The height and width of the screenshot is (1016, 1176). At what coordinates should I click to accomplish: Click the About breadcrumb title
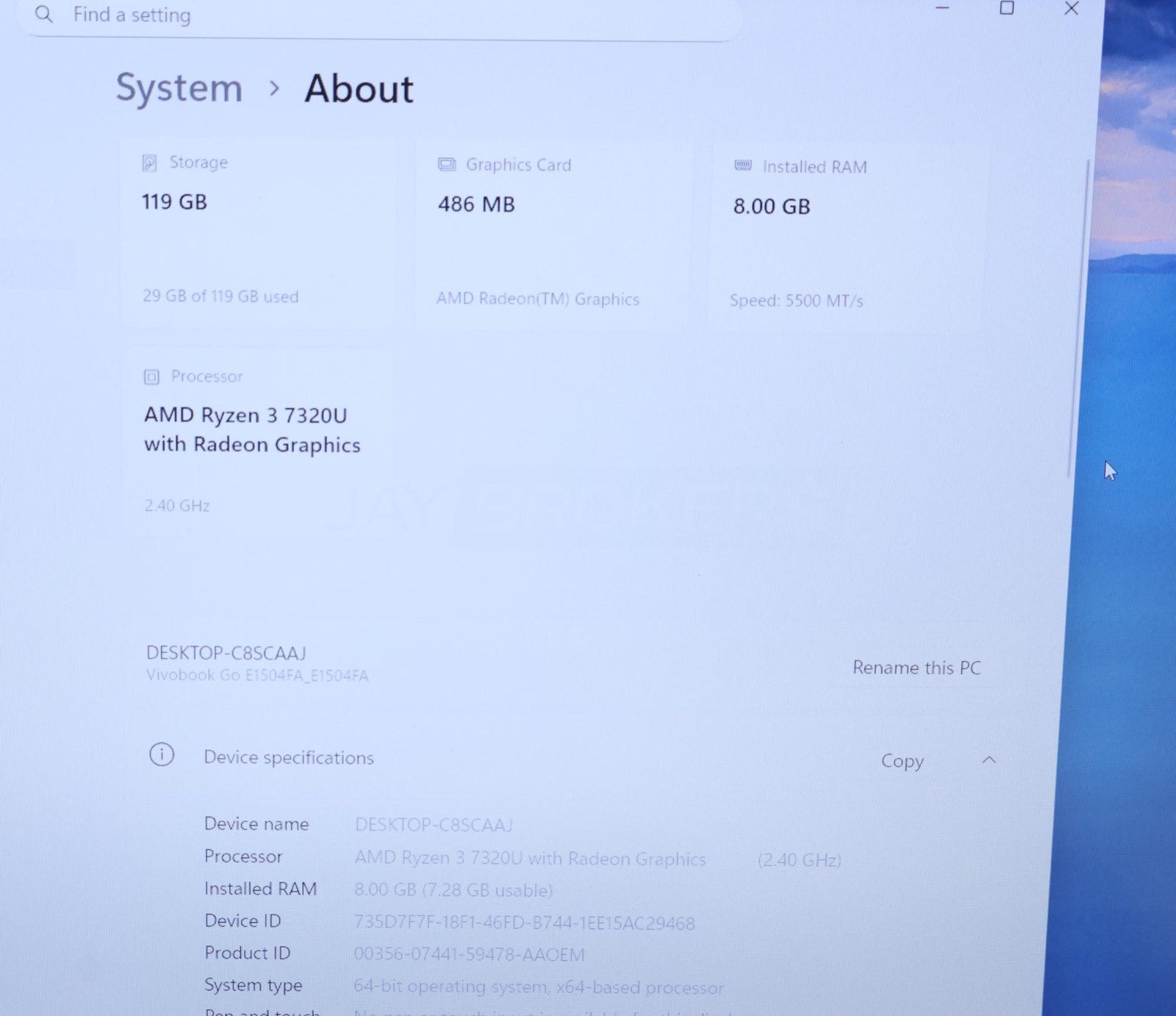pyautogui.click(x=359, y=89)
